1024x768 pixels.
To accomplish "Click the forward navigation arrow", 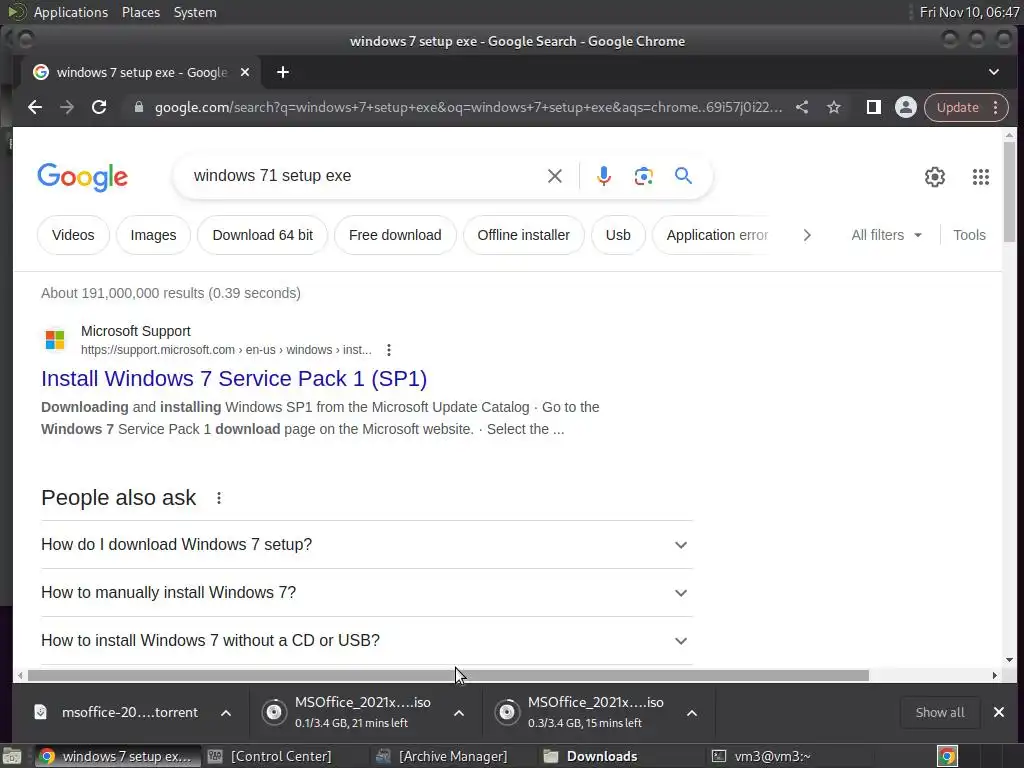I will [67, 107].
